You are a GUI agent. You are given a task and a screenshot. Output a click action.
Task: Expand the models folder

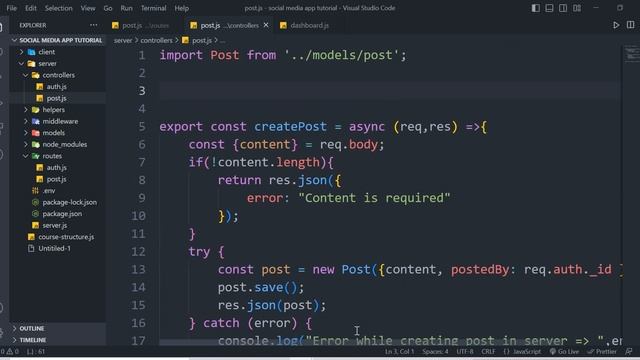[x=57, y=133]
